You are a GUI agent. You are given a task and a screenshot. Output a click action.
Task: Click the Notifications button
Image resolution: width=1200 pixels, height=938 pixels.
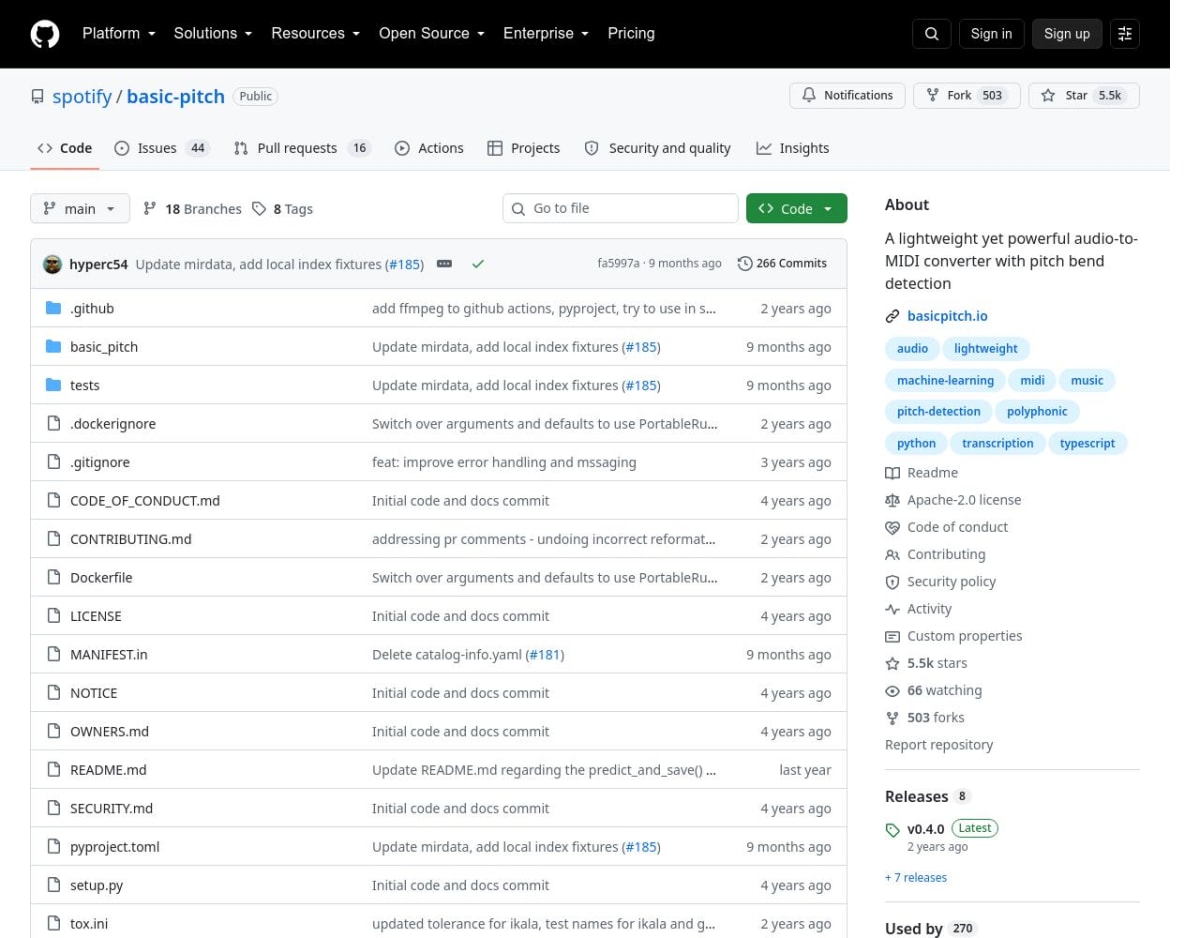848,95
